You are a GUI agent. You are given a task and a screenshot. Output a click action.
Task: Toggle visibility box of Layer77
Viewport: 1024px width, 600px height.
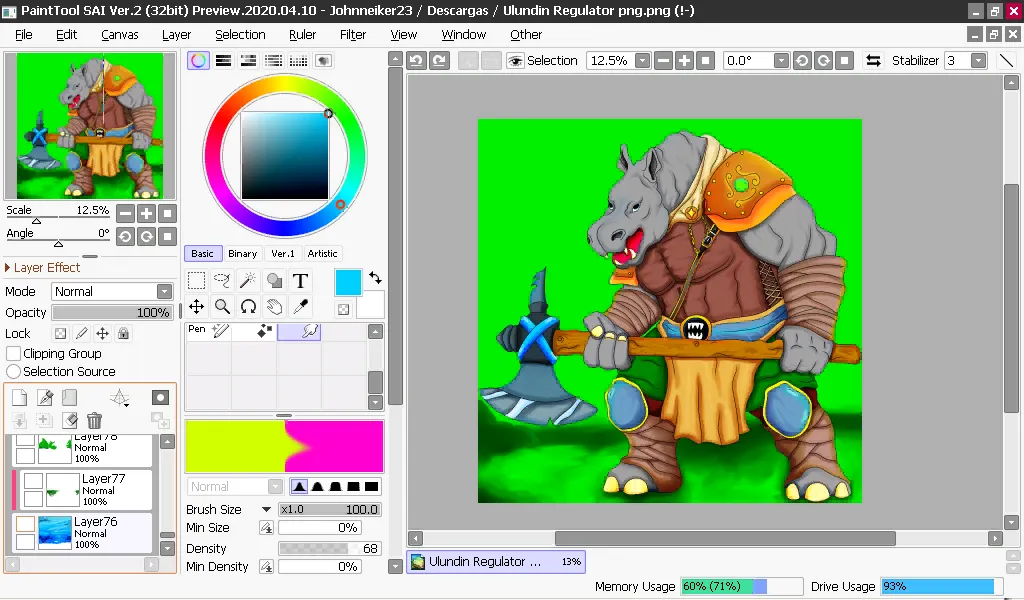(x=33, y=481)
